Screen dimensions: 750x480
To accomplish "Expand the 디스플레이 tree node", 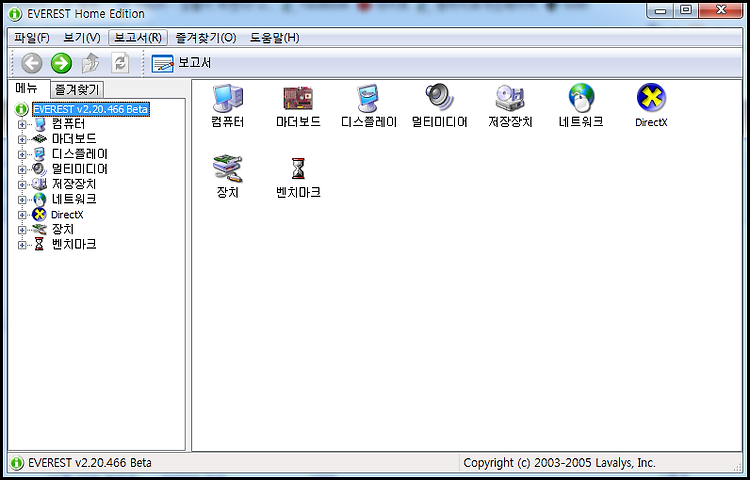I will point(22,154).
